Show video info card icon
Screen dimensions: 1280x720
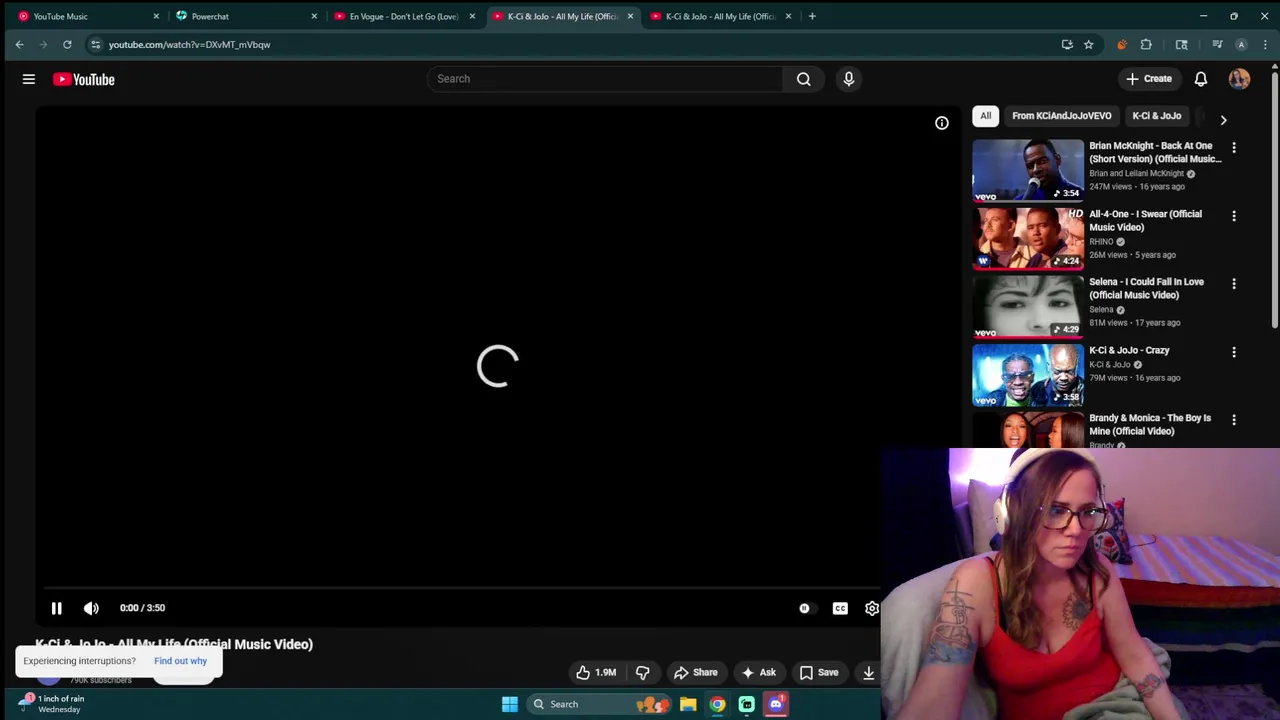coord(942,123)
